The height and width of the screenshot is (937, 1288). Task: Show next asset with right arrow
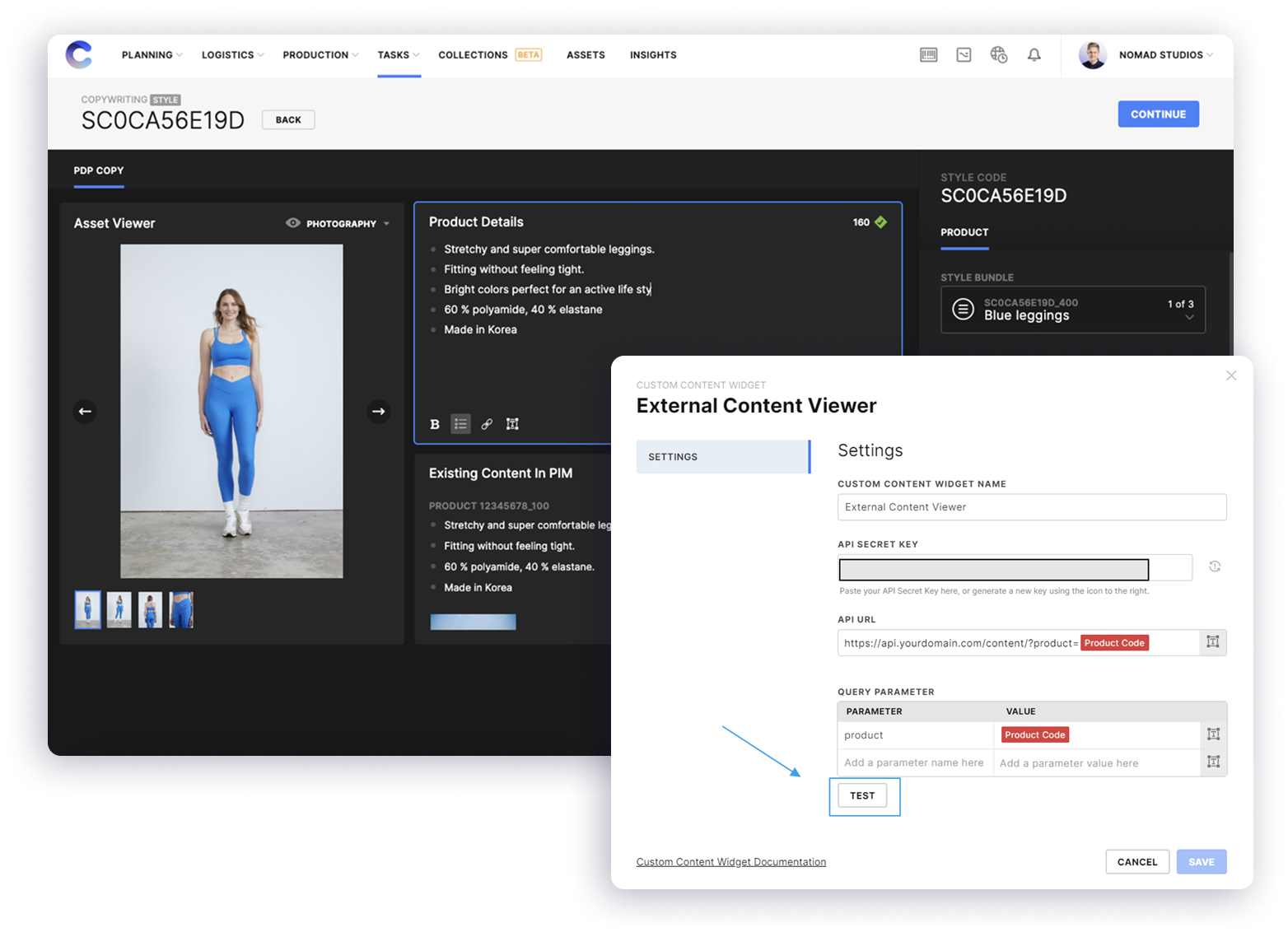tap(379, 411)
